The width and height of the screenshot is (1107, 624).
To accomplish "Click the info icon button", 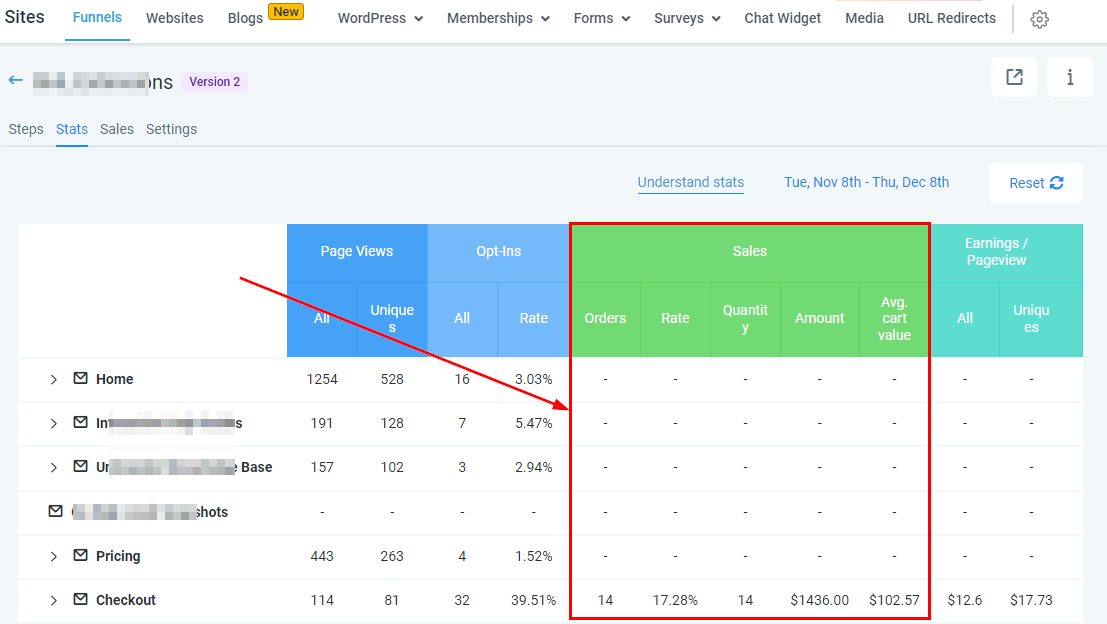I will click(1069, 77).
